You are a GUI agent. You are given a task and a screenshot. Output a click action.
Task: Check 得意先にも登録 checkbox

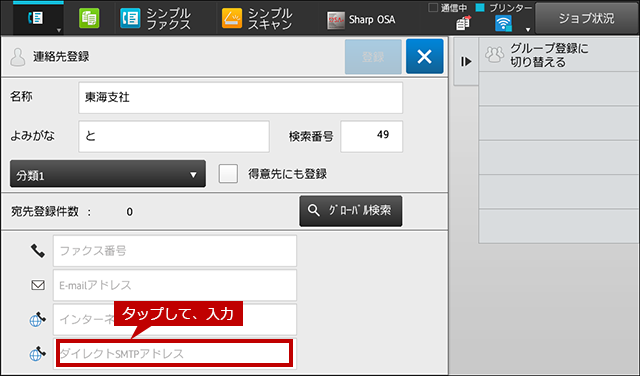point(228,174)
